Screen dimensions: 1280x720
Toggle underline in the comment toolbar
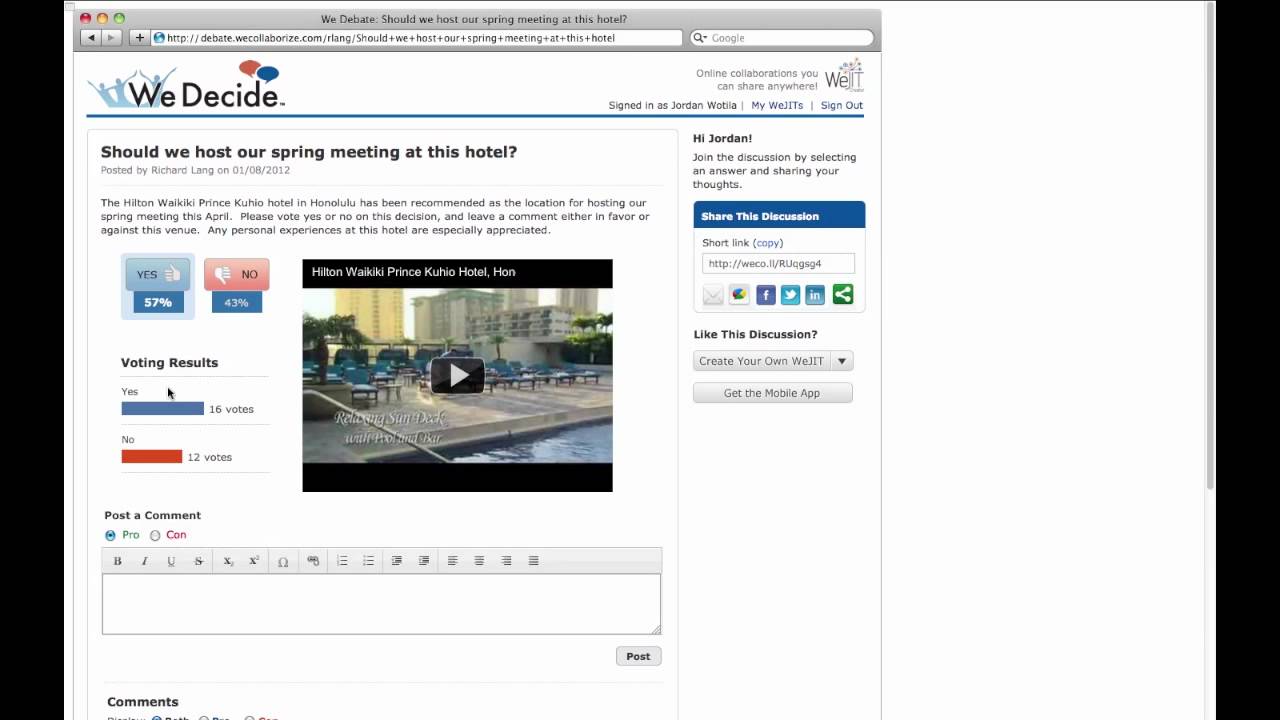(171, 561)
